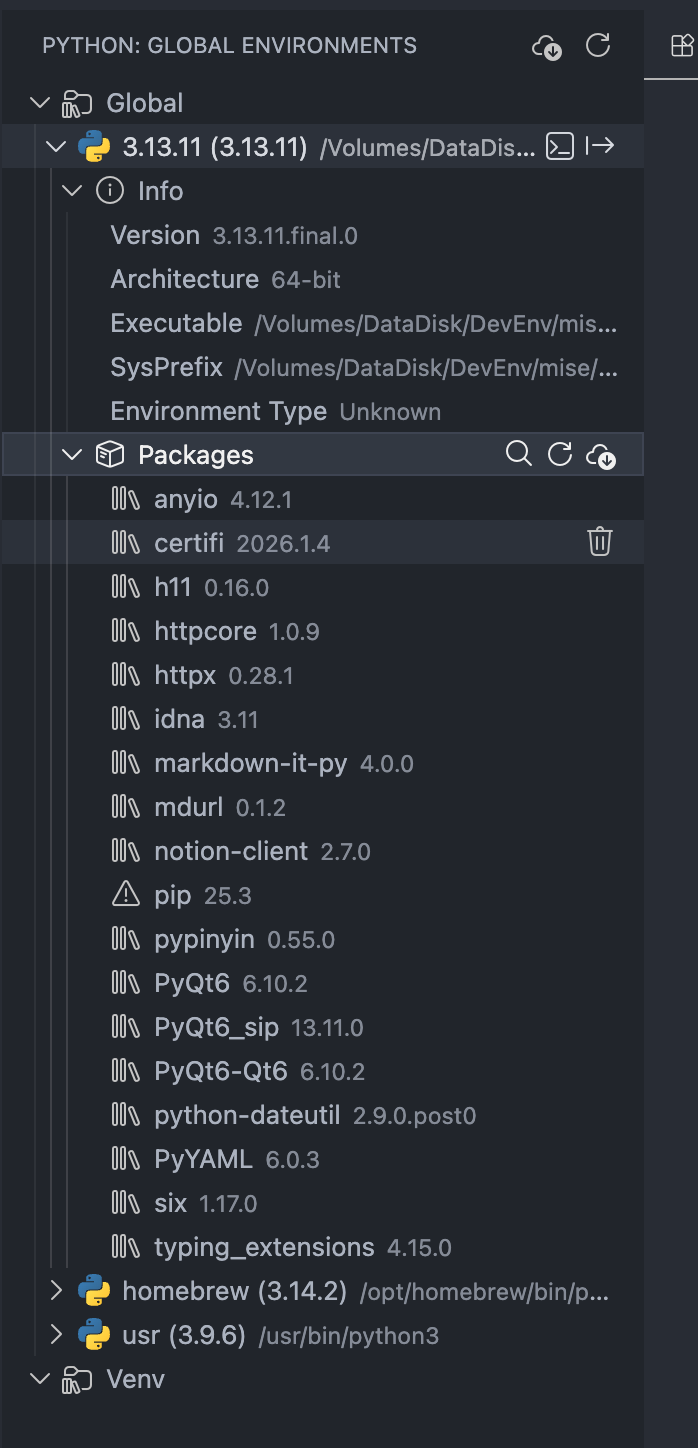Viewport: 698px width, 1448px height.
Task: Select the typing_extensions package
Action: pos(264,1247)
